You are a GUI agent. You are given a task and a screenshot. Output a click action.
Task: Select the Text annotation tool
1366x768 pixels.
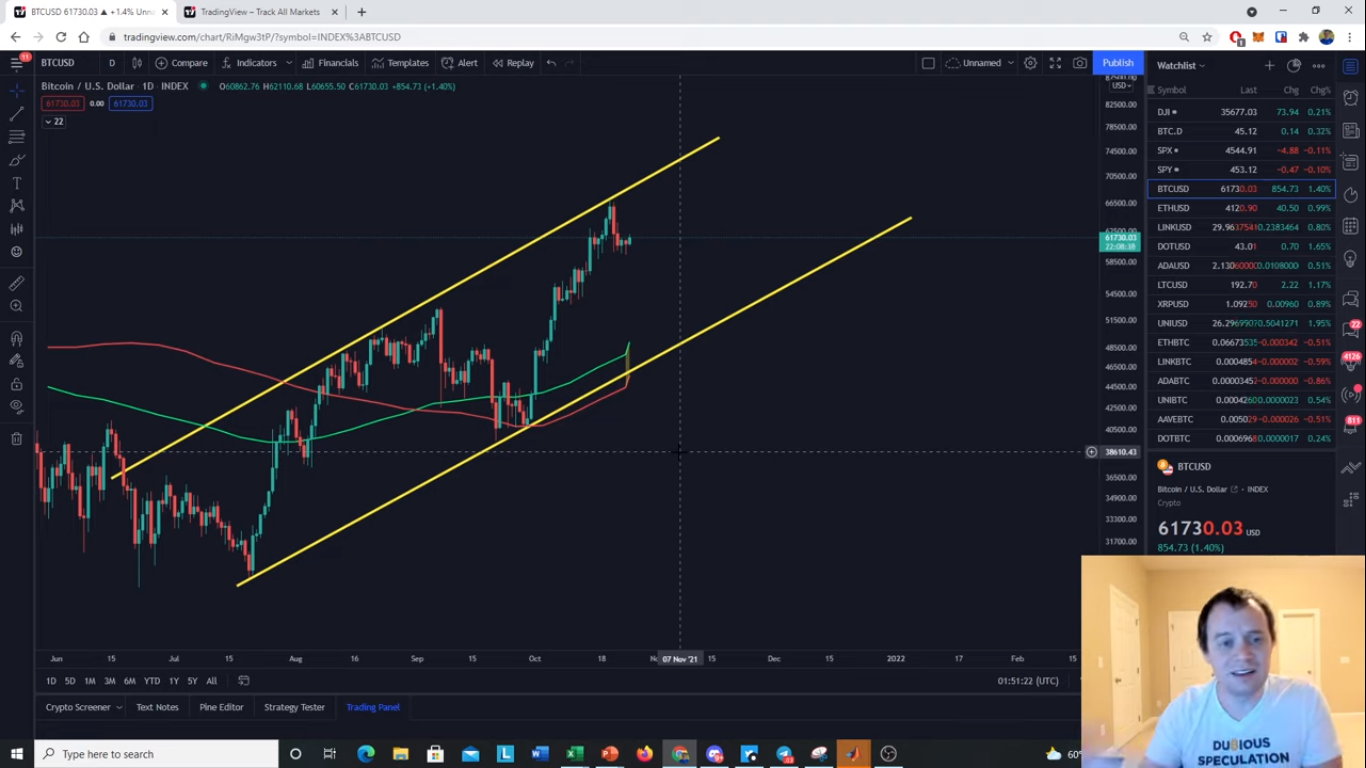[16, 183]
